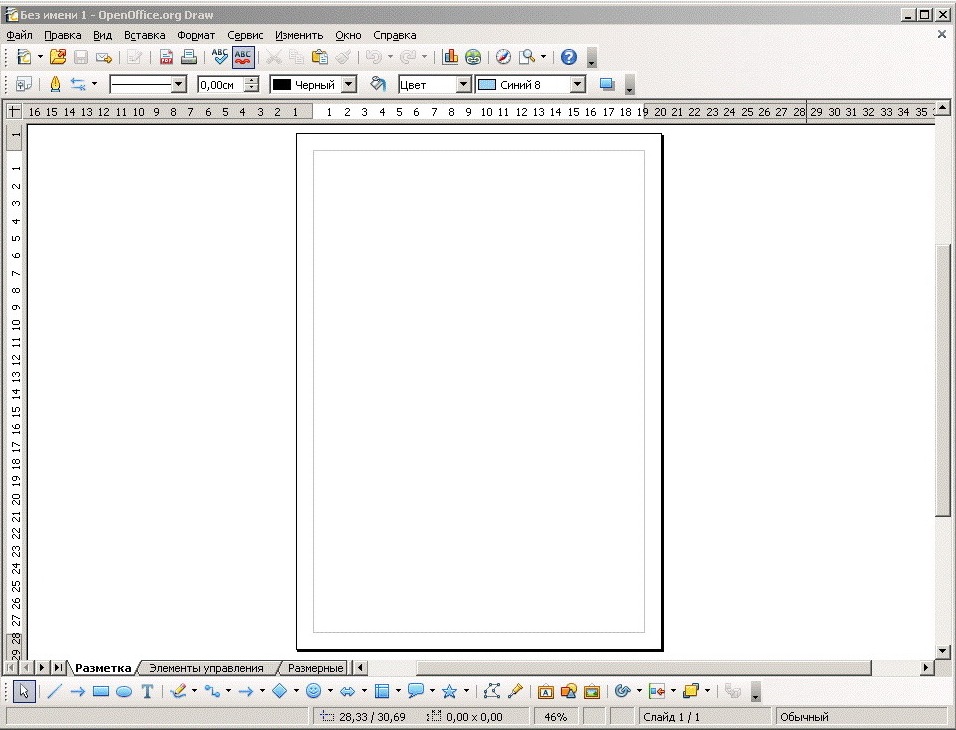Switch to the Размерные layer tab
The height and width of the screenshot is (730, 956).
(x=315, y=668)
